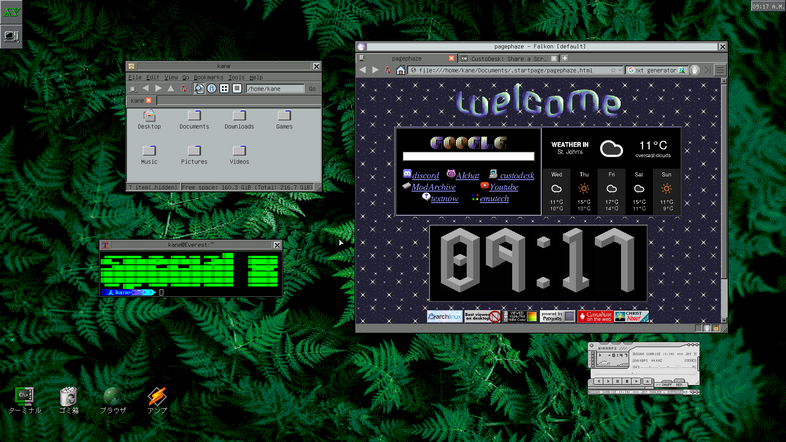786x442 pixels.
Task: Open the File menu in file manager
Action: [135, 77]
